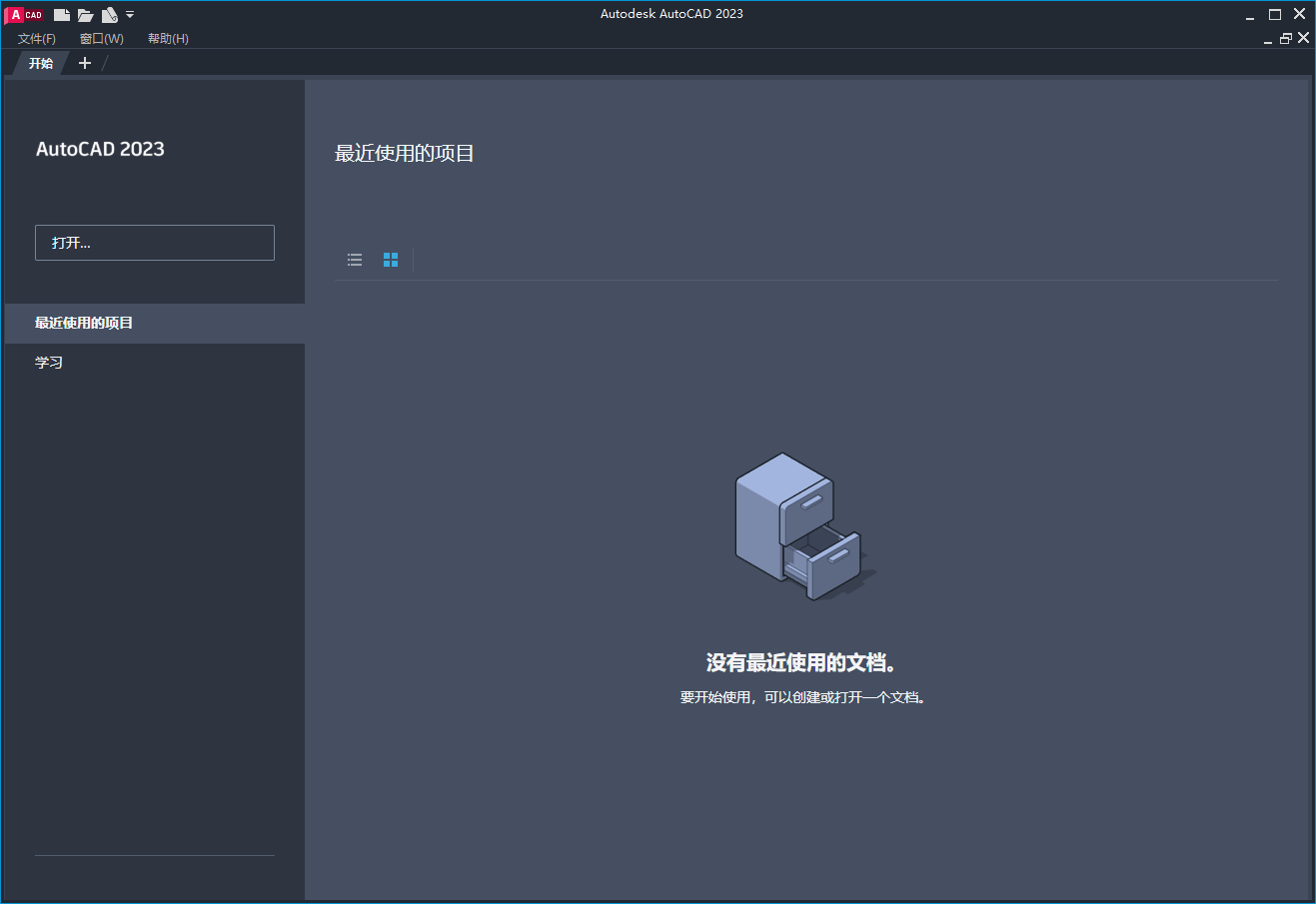The image size is (1316, 904).
Task: Select 最近使用的项目 in the sidebar
Action: pos(155,324)
